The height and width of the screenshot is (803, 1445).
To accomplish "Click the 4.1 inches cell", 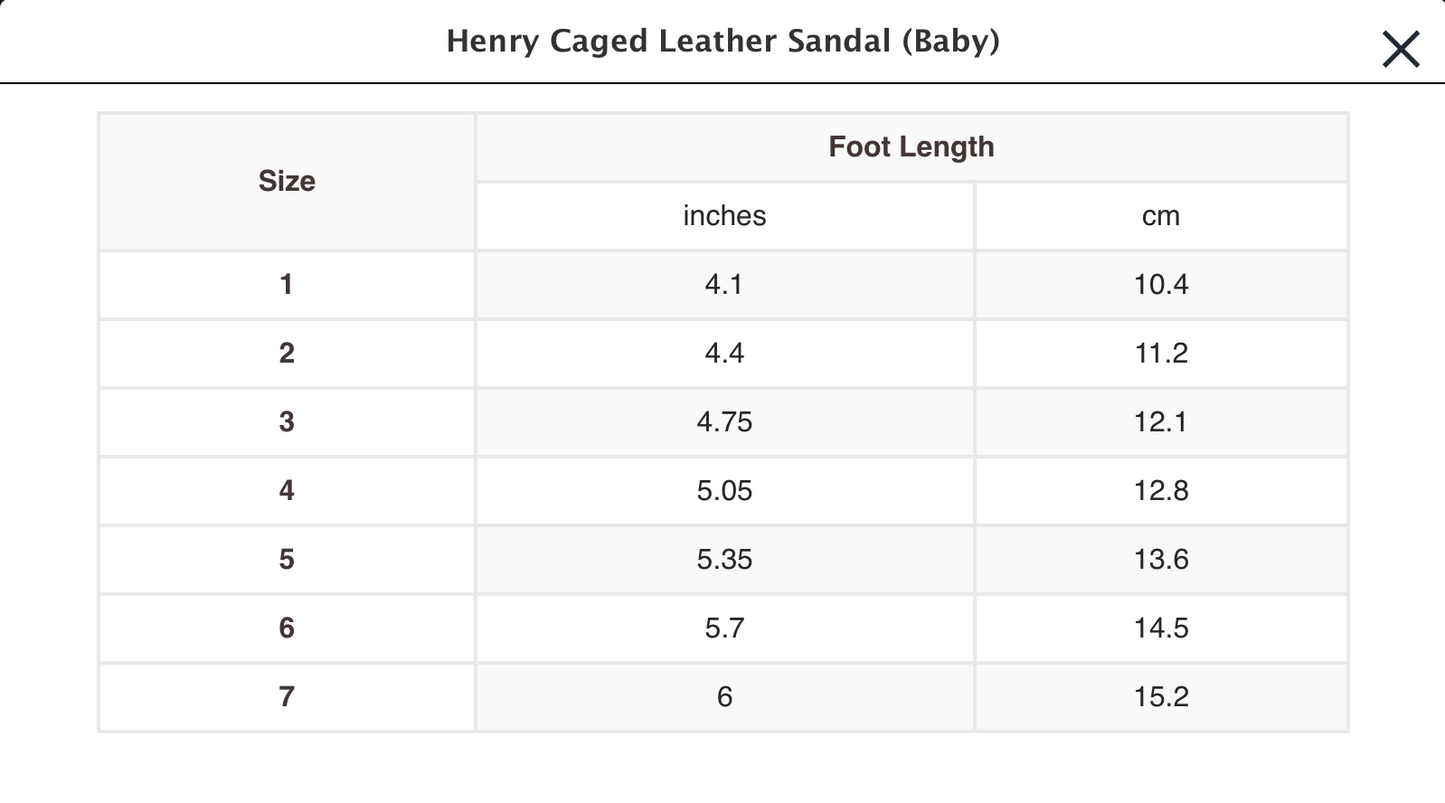I will coord(724,285).
